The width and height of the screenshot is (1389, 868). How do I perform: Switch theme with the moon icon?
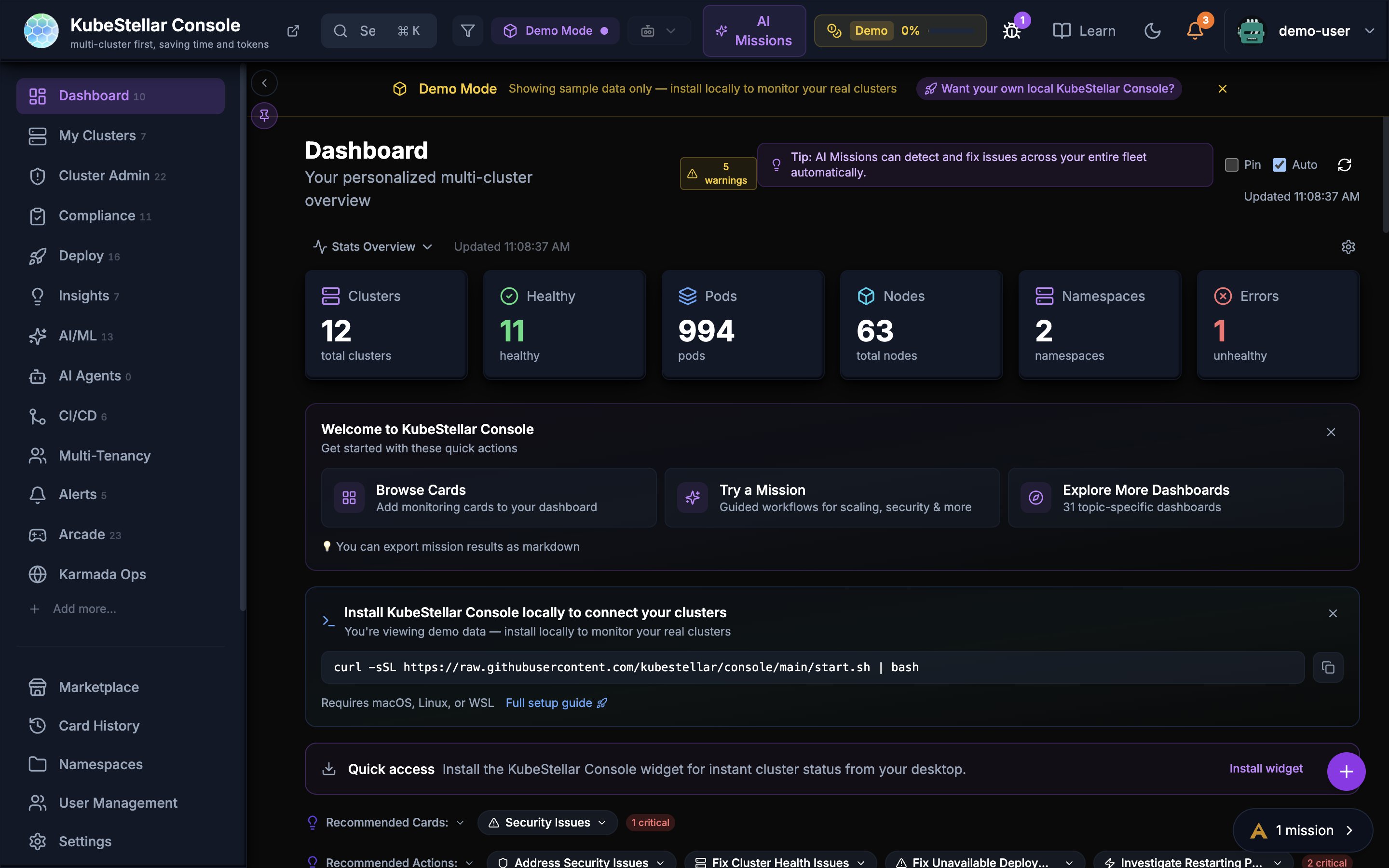1152,31
